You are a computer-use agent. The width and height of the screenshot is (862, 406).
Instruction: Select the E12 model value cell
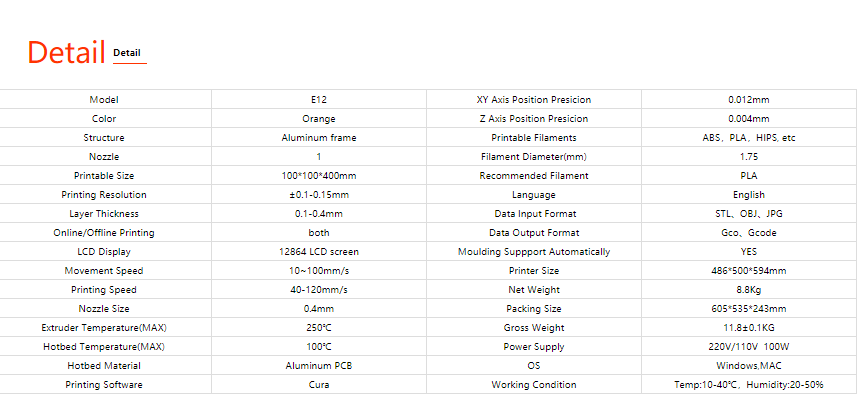click(x=319, y=100)
